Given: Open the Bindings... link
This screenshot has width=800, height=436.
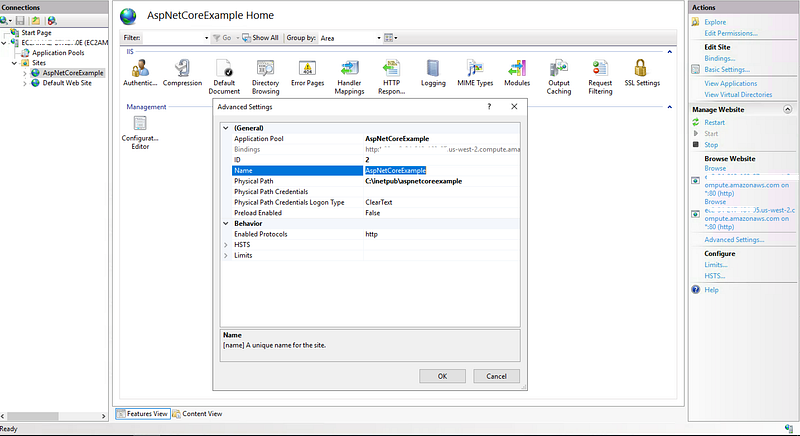Looking at the screenshot, I should coord(719,58).
